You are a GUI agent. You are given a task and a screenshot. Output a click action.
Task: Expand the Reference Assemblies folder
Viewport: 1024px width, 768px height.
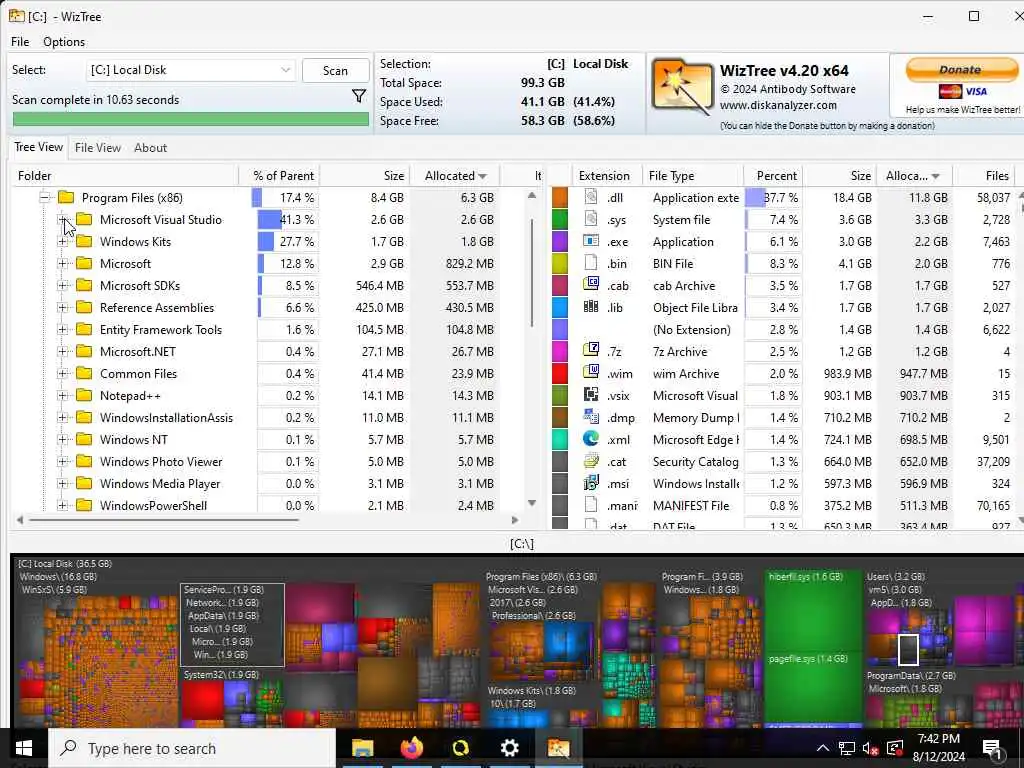point(63,308)
